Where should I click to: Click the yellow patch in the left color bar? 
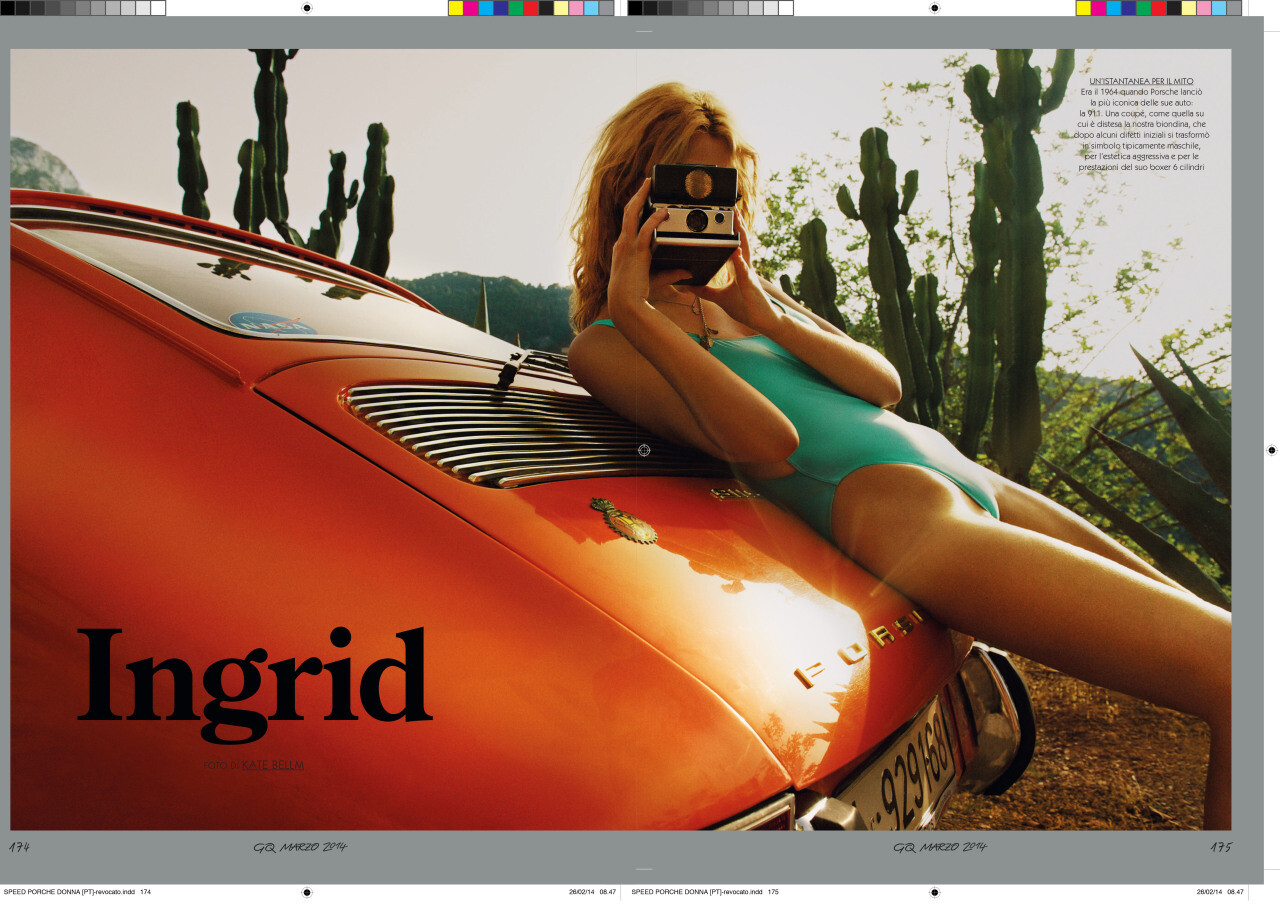coord(455,8)
